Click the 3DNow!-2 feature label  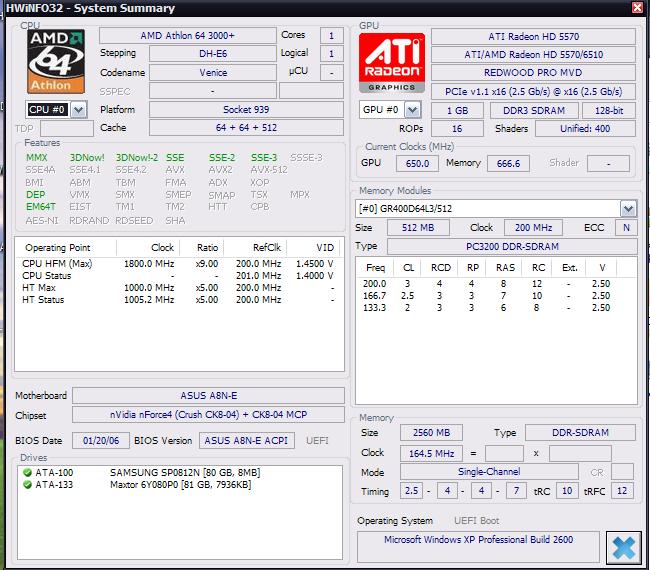click(137, 158)
